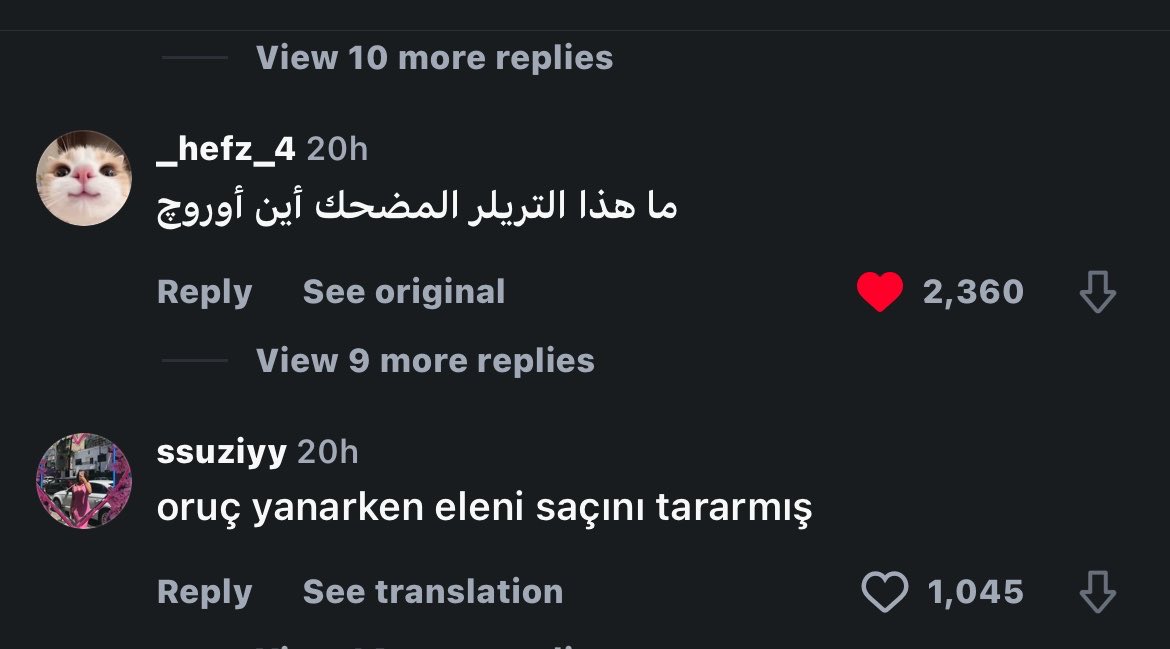The image size is (1170, 649).
Task: Dislike _hefz_4's comment with down arrow
Action: [1098, 292]
